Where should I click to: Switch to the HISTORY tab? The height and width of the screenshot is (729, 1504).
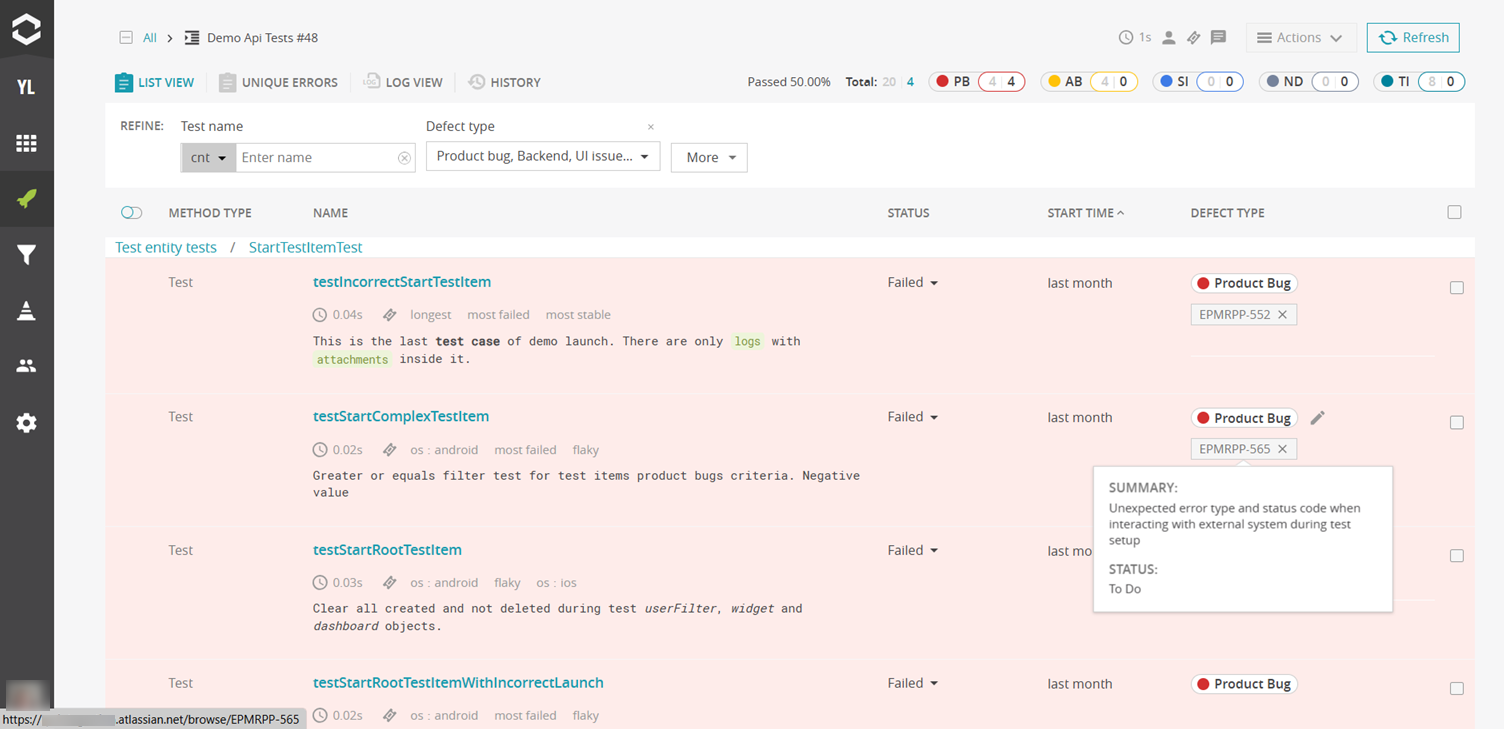pyautogui.click(x=505, y=83)
